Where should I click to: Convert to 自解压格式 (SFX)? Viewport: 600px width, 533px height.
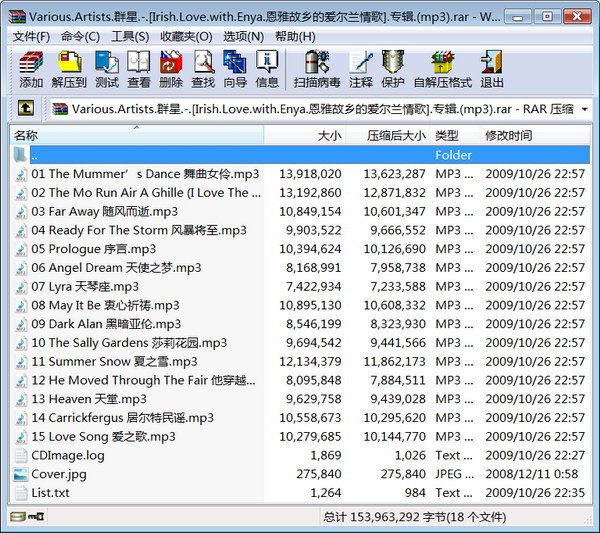[443, 69]
